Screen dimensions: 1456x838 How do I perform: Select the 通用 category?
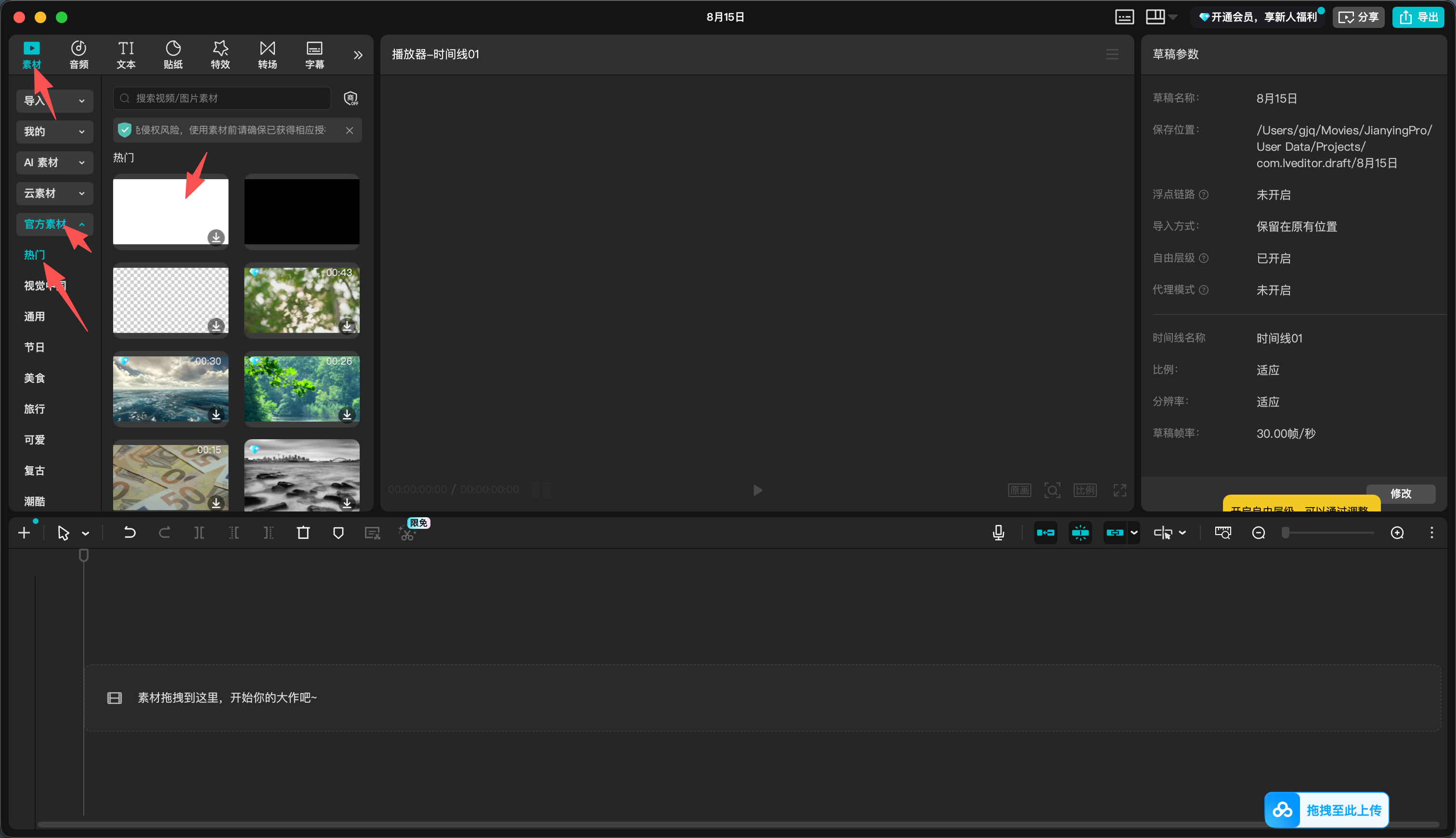pos(35,316)
